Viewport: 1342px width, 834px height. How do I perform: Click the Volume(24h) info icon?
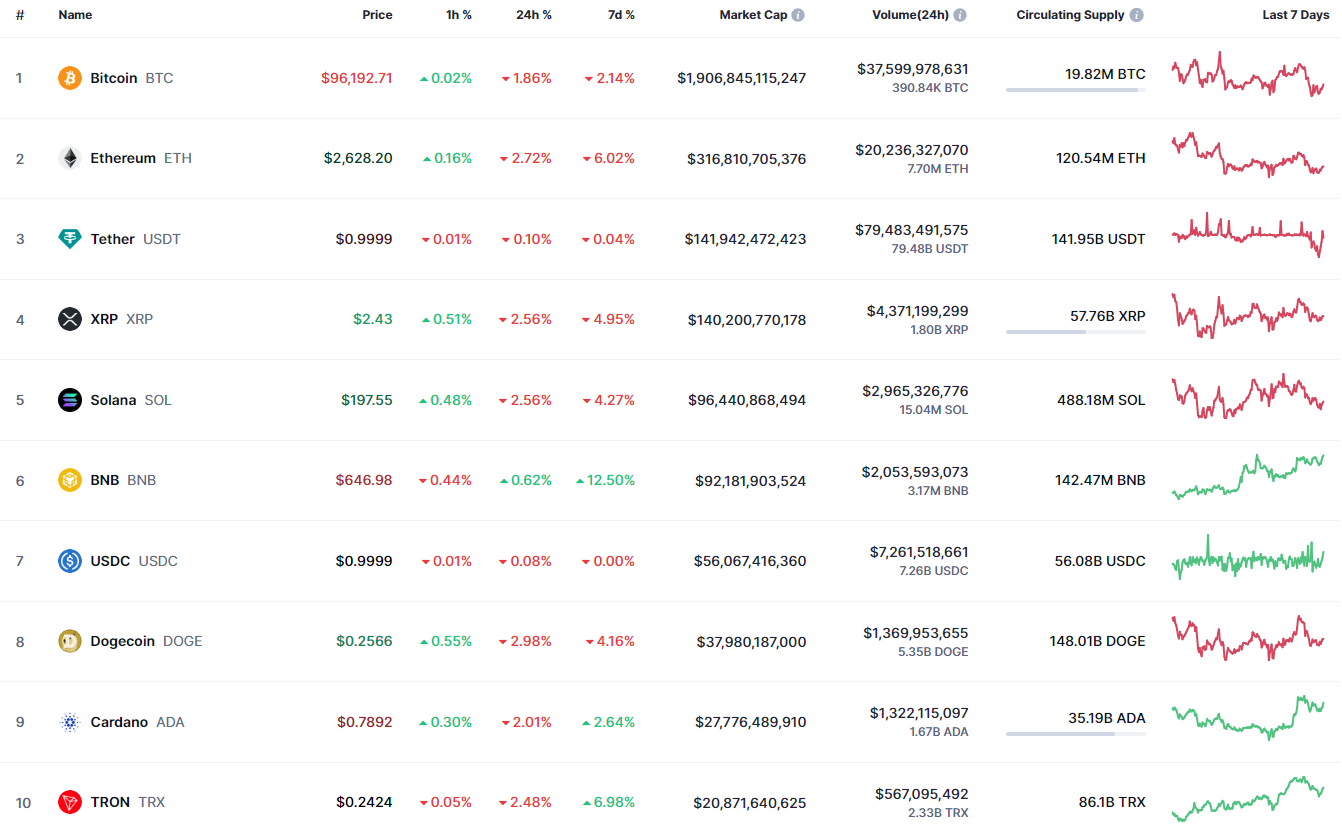pyautogui.click(x=960, y=15)
